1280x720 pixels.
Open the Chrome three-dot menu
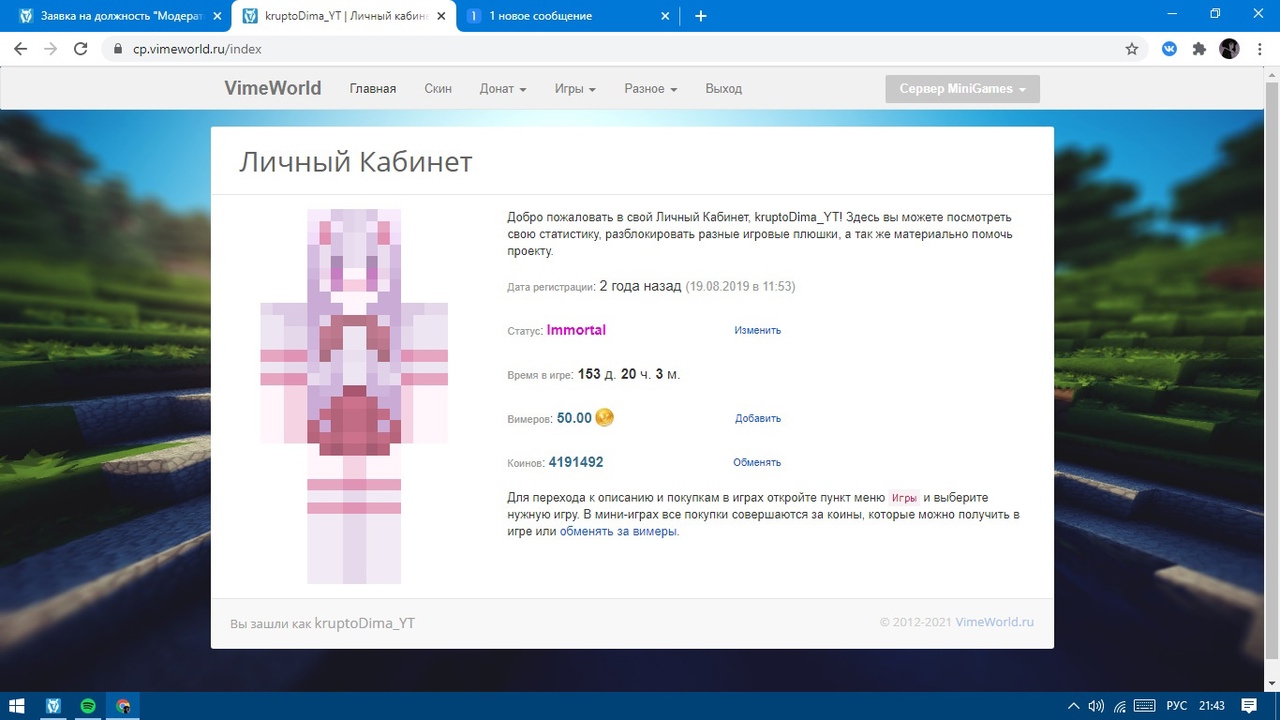1259,48
